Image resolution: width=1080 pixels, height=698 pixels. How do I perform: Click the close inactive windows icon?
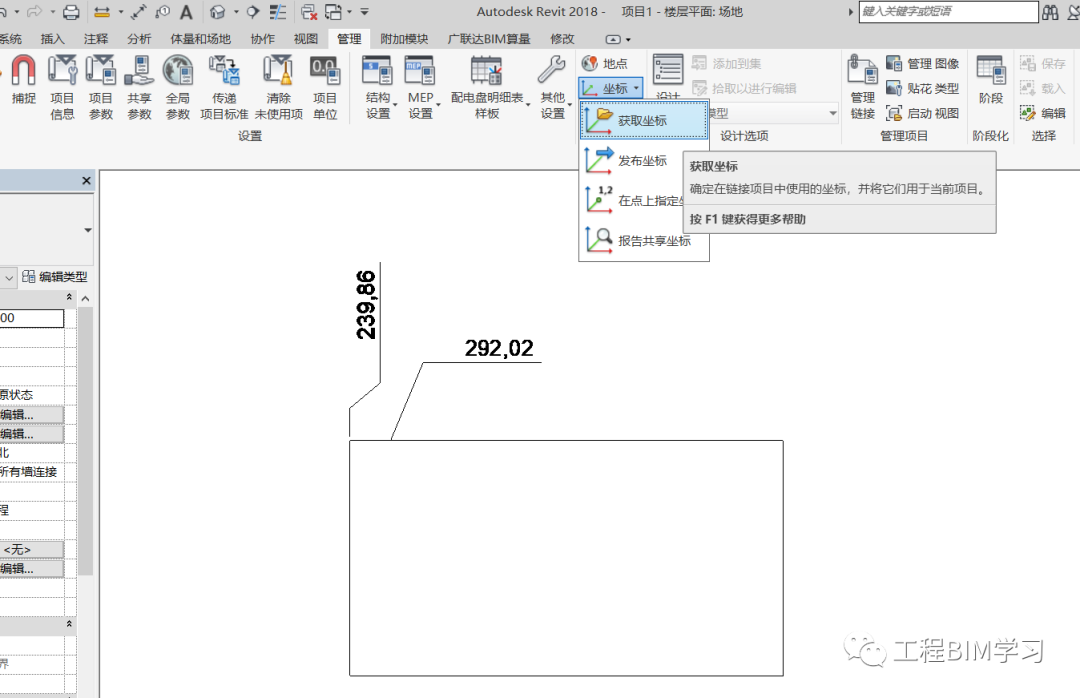309,12
